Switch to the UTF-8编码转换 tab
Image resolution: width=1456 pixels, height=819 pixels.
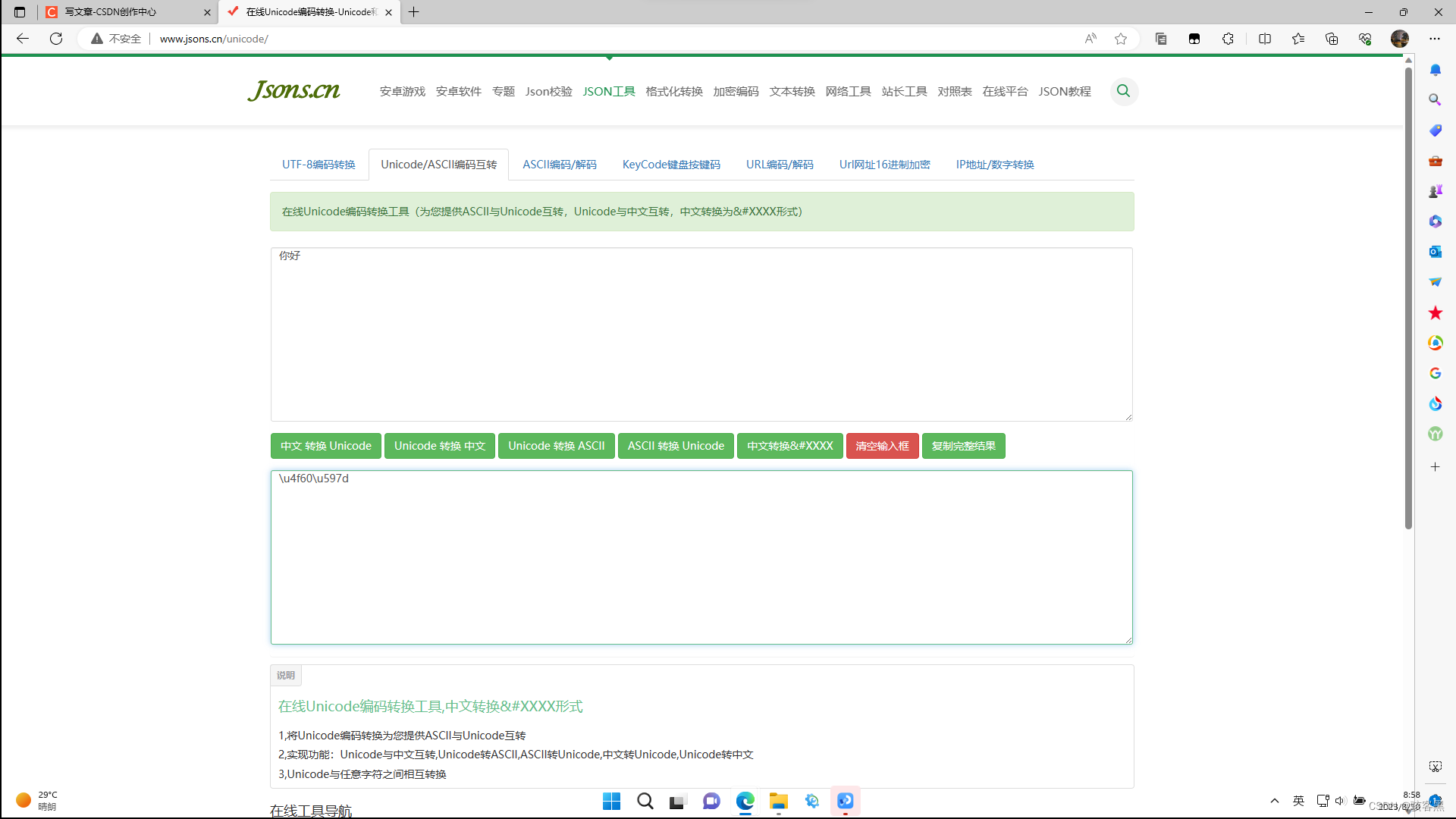tap(318, 164)
